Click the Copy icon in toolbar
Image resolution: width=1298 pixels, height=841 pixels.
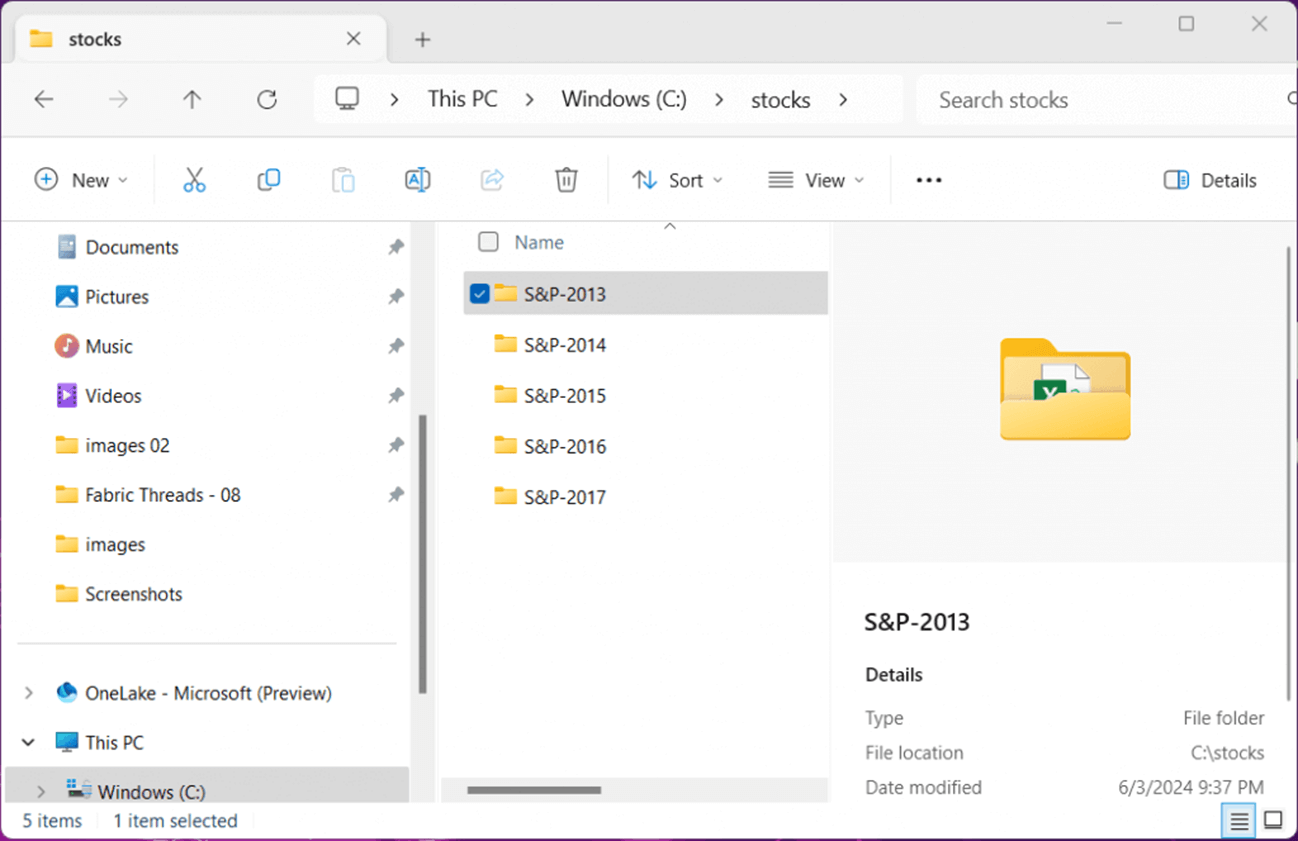coord(268,180)
